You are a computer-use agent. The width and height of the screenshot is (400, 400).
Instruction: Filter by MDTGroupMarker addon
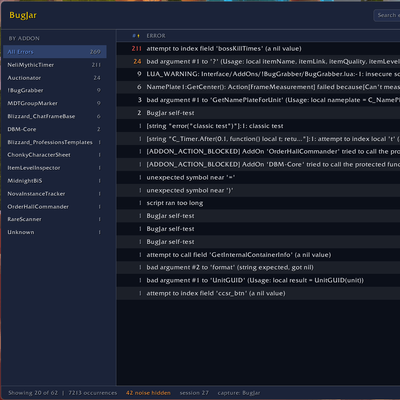[x=55, y=103]
